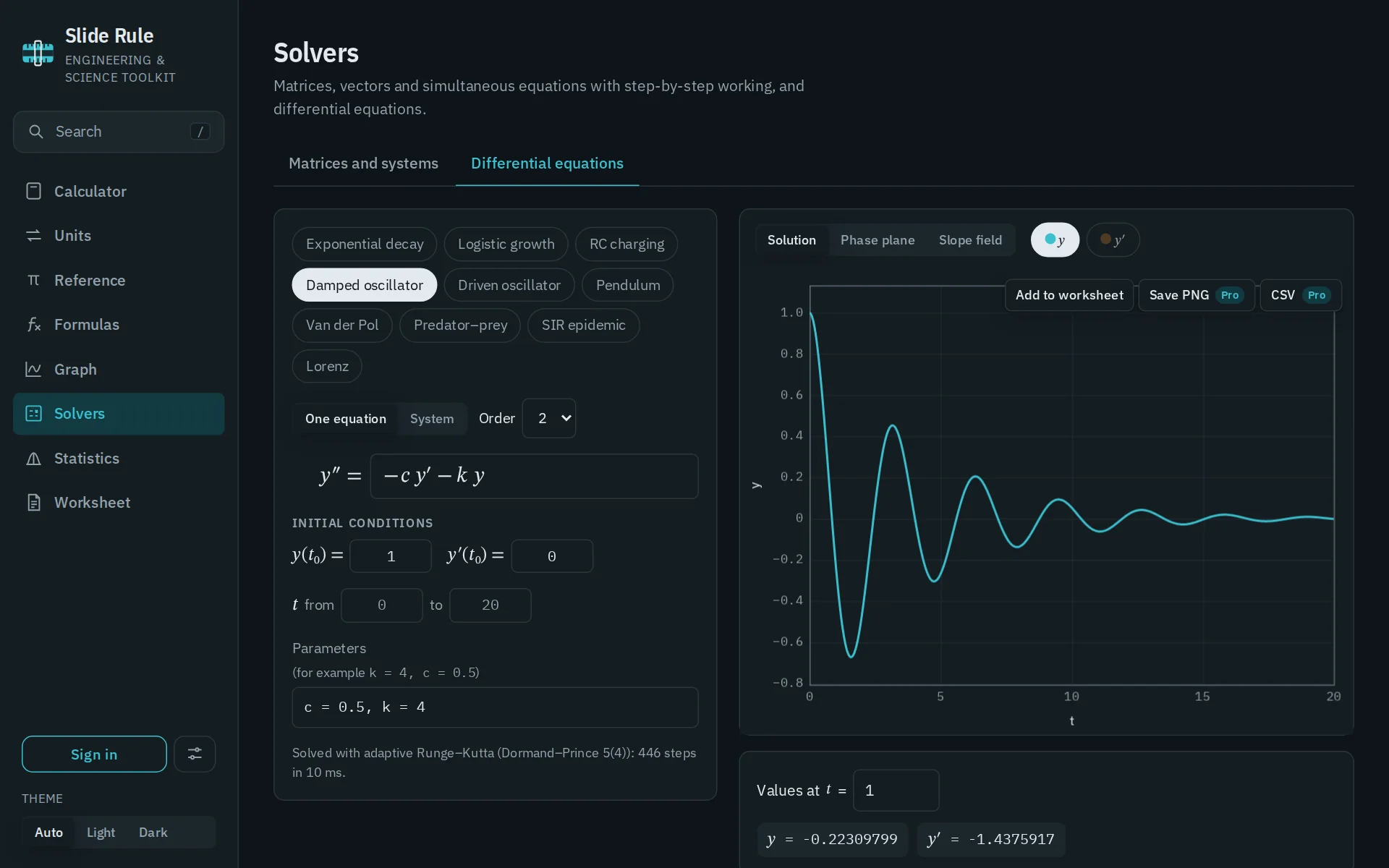The width and height of the screenshot is (1389, 868).
Task: Open preferences with the sliders icon
Action: point(195,754)
